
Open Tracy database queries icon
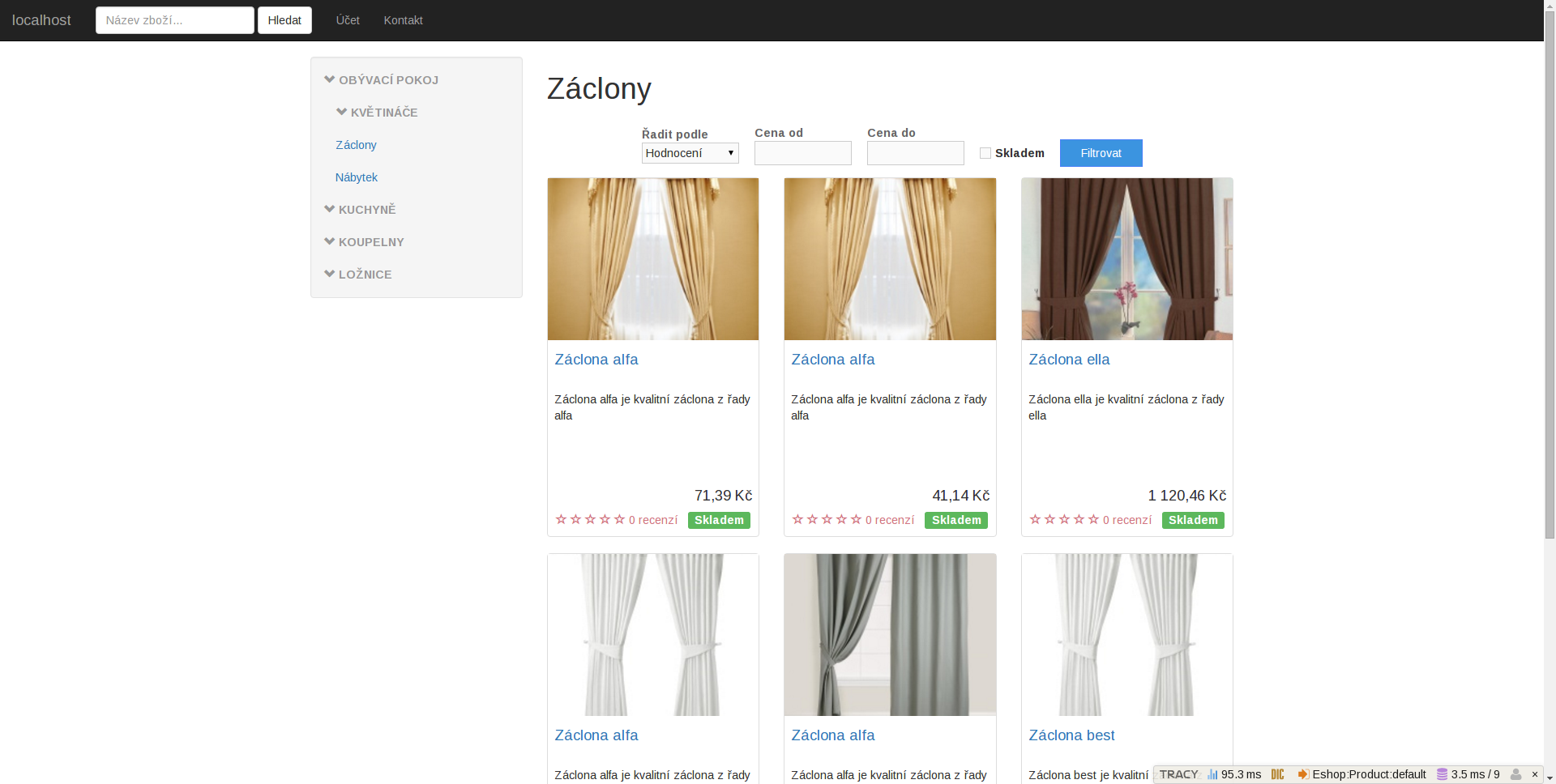[x=1442, y=774]
